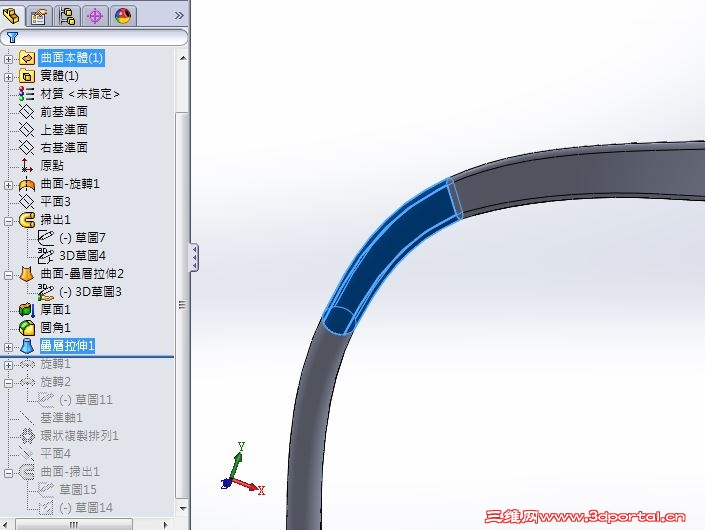Expand the 曲面本體(1) folder
Screen dimensions: 705x530
tap(8, 58)
